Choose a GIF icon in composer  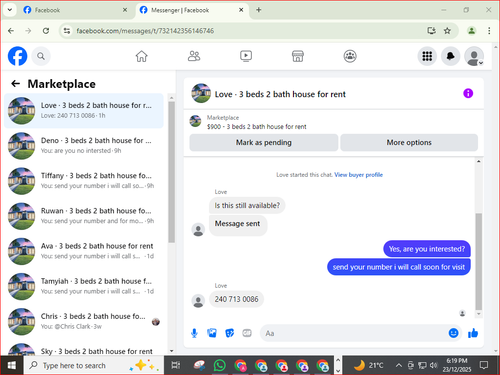[x=247, y=333]
